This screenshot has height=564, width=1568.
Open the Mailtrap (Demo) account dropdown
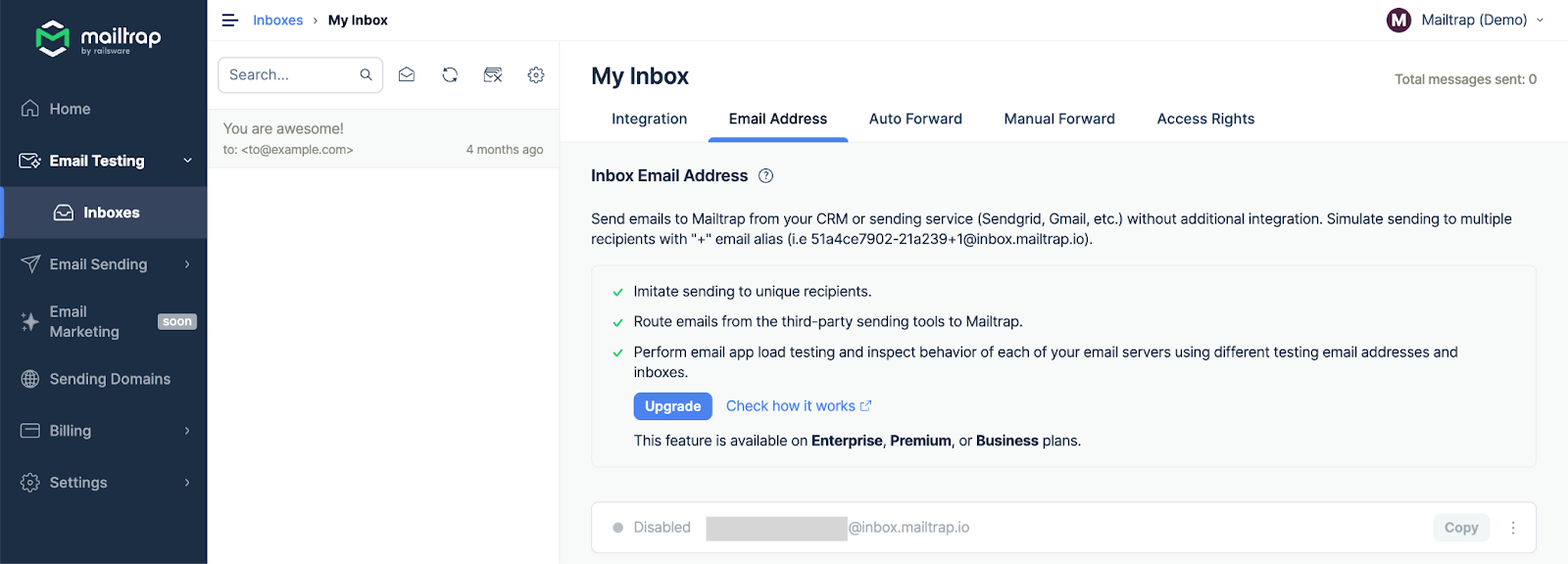1465,20
